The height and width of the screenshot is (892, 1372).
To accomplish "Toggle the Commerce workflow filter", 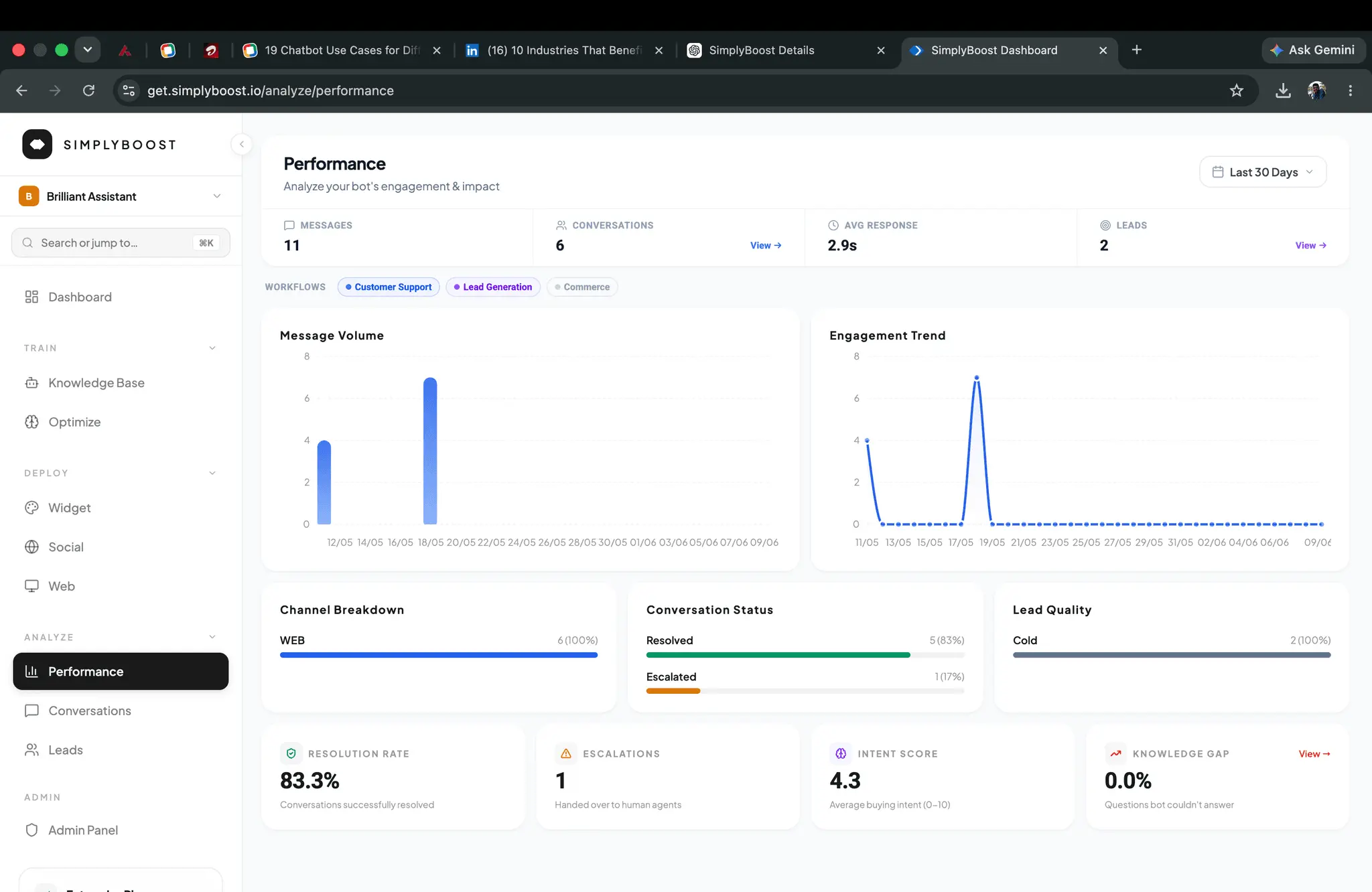I will click(582, 287).
